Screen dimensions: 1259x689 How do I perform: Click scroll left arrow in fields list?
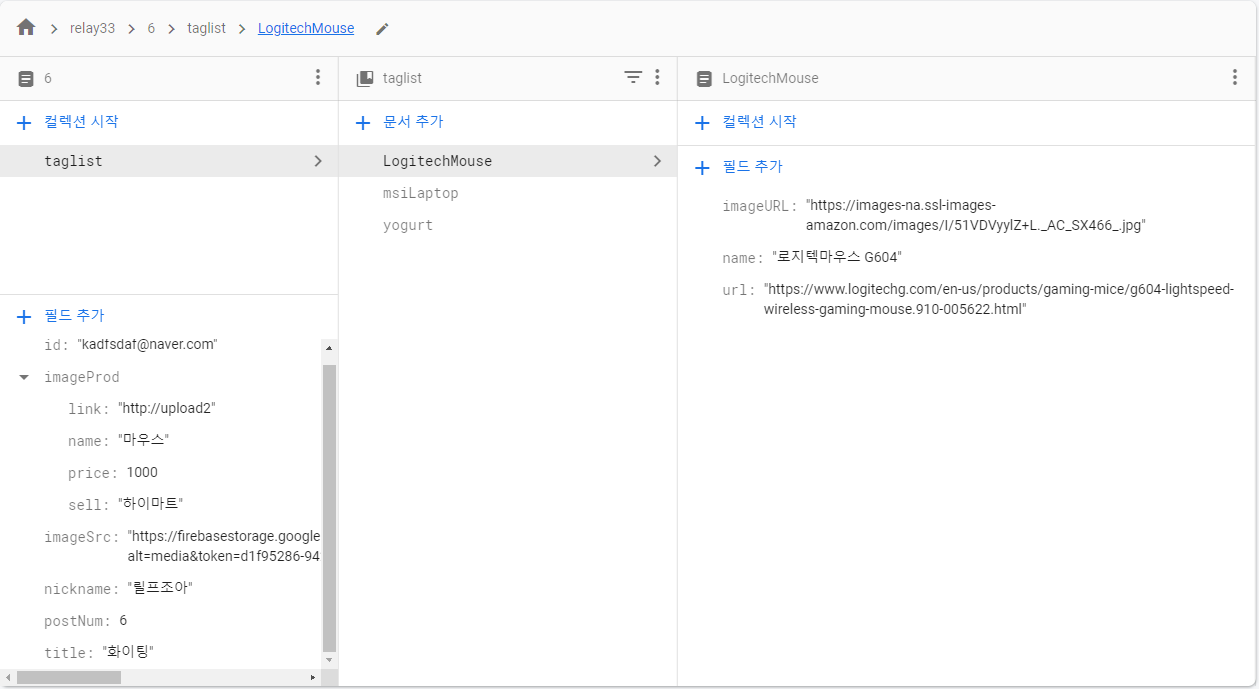[8, 677]
